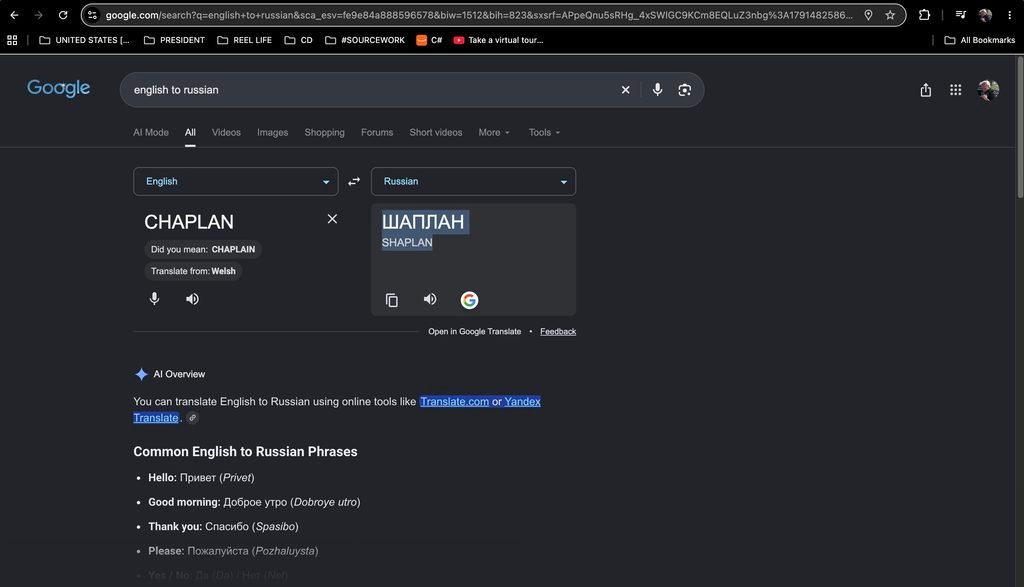Image resolution: width=1024 pixels, height=587 pixels.
Task: Start voice search from the search bar
Action: pos(657,89)
